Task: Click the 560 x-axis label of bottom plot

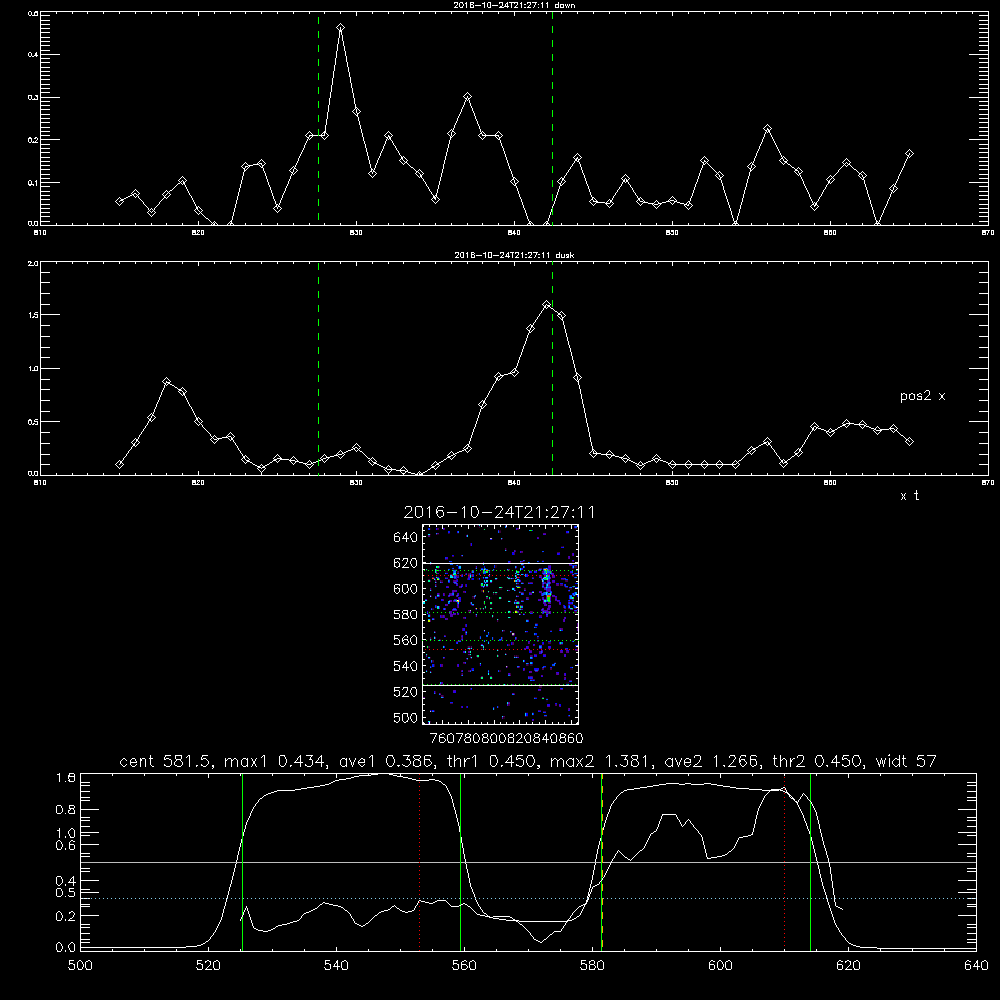Action: [x=464, y=966]
